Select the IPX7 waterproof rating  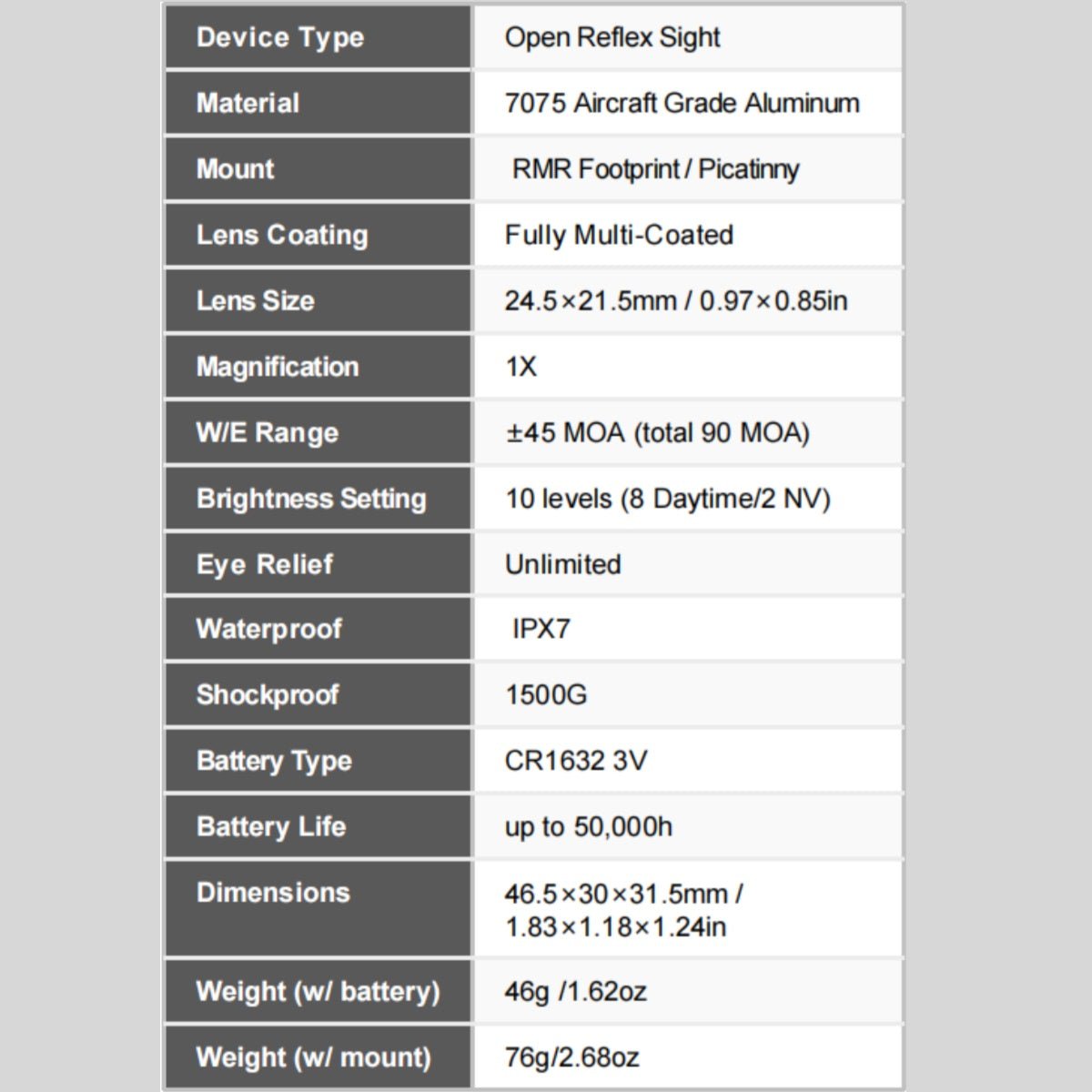541,629
